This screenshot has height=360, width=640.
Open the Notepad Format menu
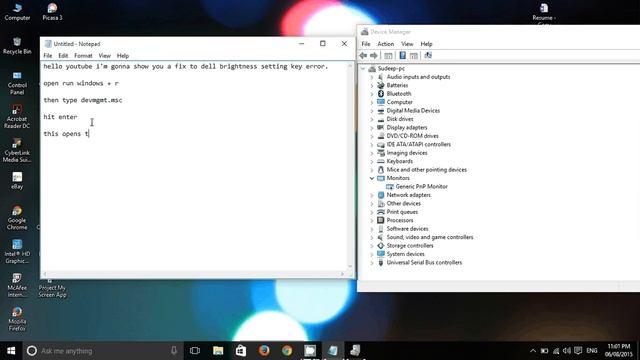[83, 56]
